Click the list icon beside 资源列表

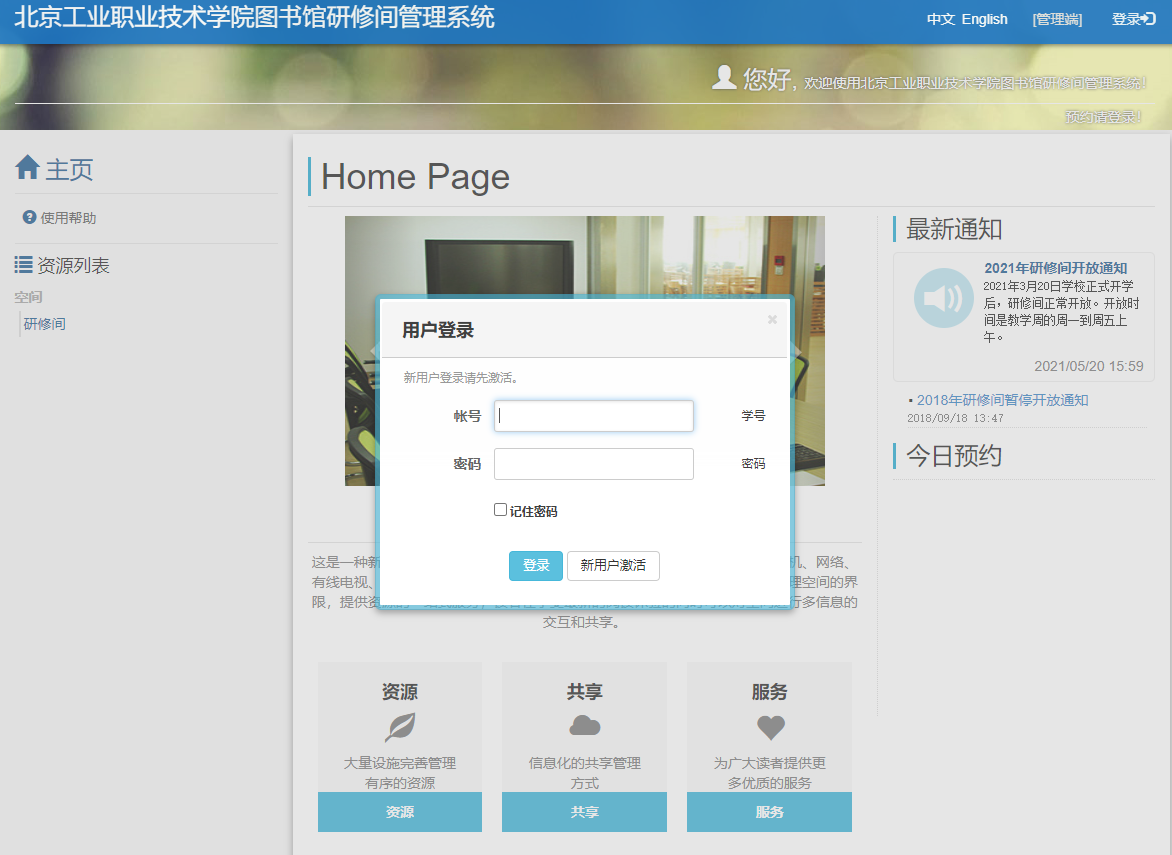coord(23,265)
